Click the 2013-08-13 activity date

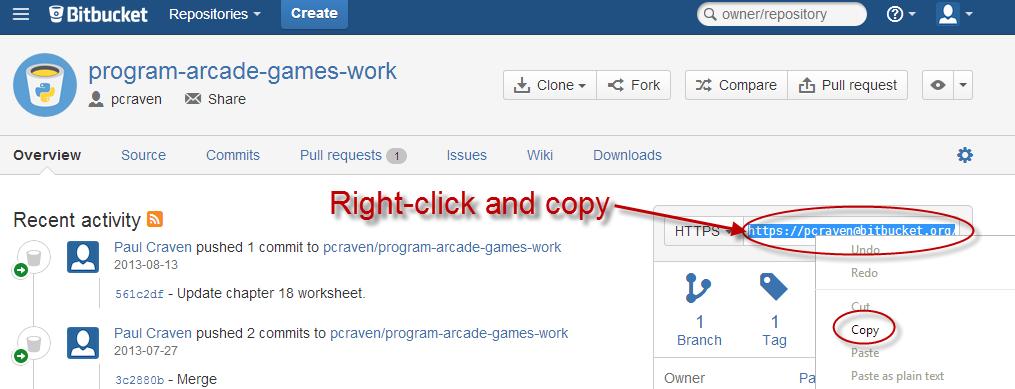coord(146,265)
